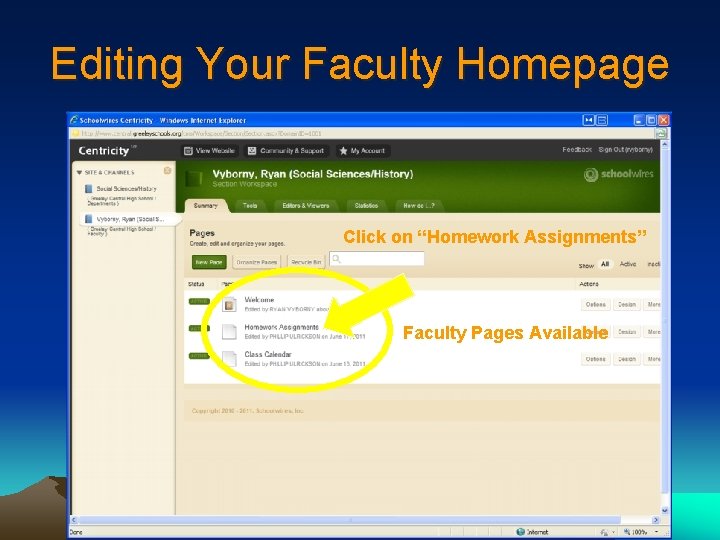The image size is (720, 540).
Task: Click the Actions column header
Action: tap(589, 284)
